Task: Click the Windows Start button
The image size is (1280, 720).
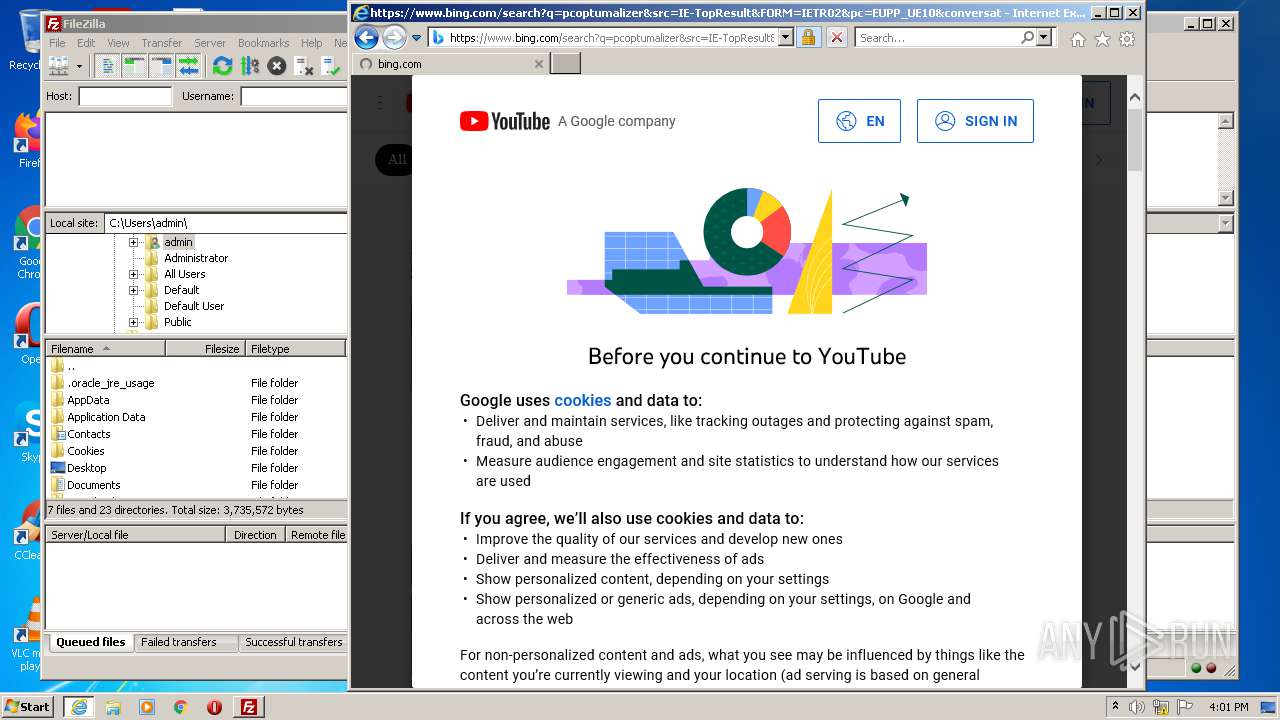Action: click(x=28, y=706)
